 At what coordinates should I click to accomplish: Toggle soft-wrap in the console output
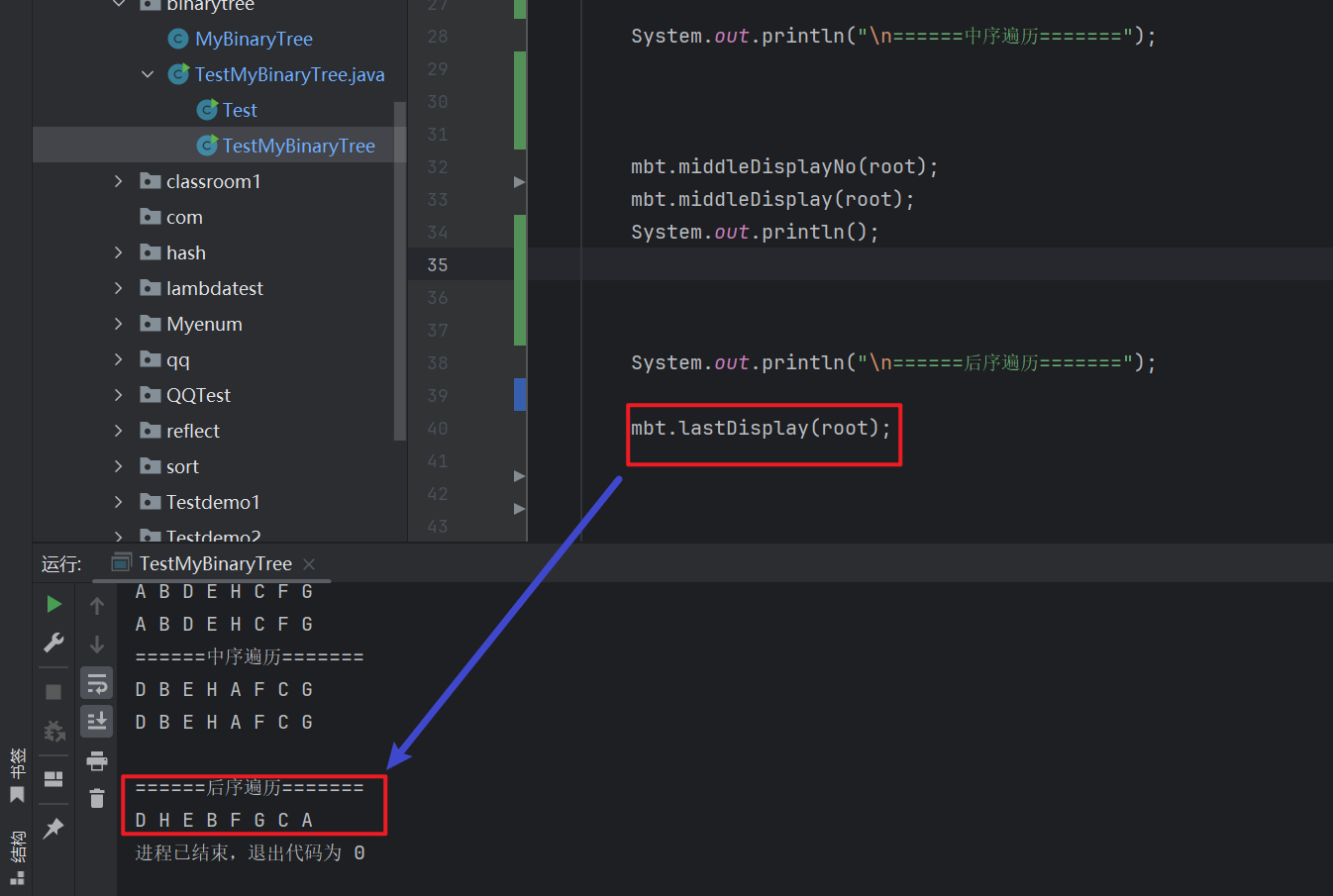coord(97,683)
